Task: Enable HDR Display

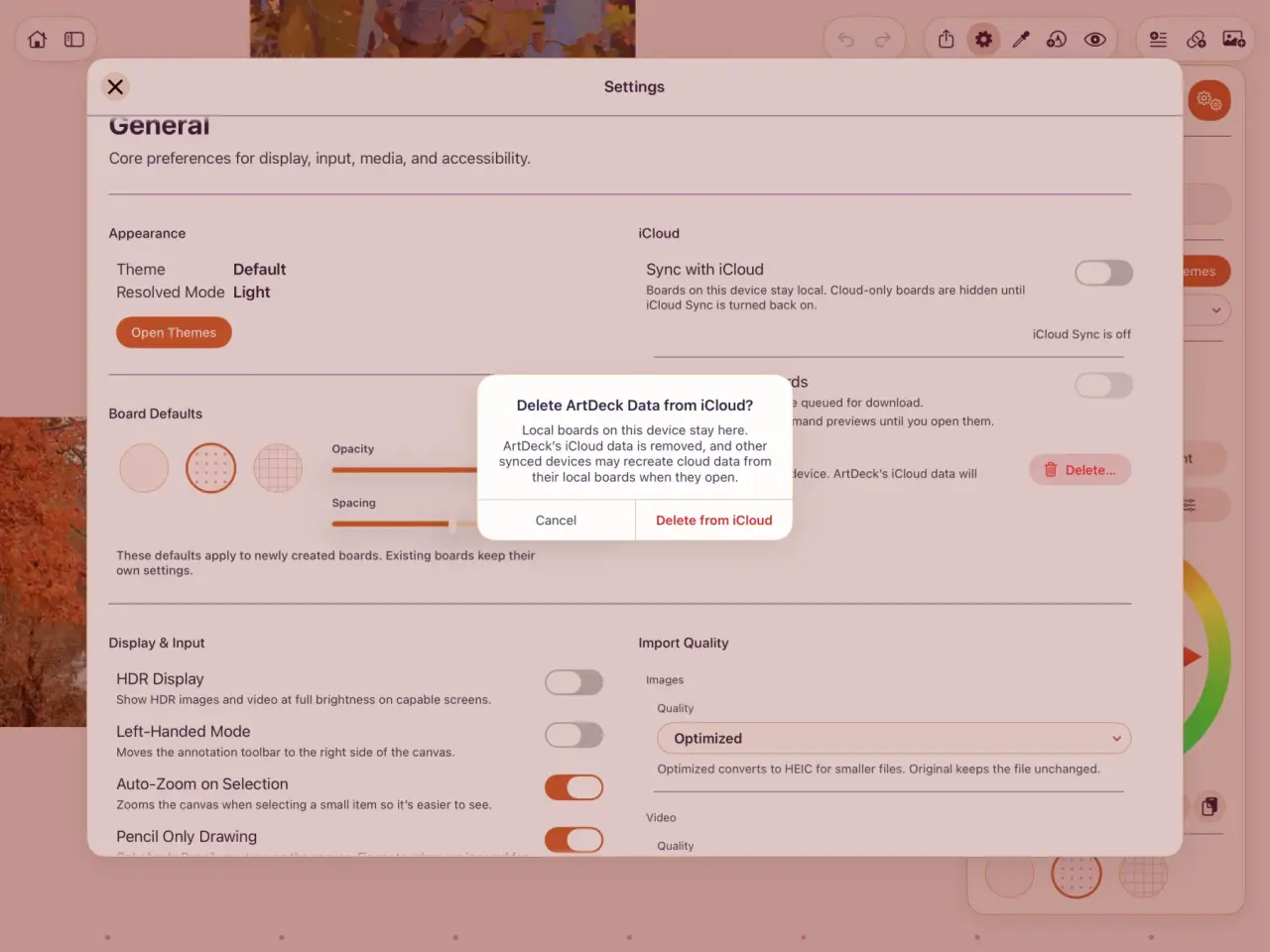Action: pyautogui.click(x=573, y=682)
